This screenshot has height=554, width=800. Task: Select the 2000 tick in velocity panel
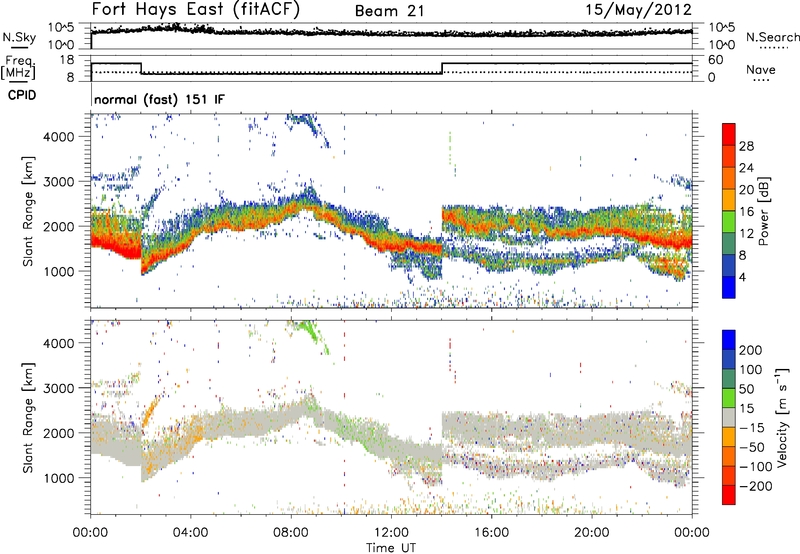coord(59,433)
